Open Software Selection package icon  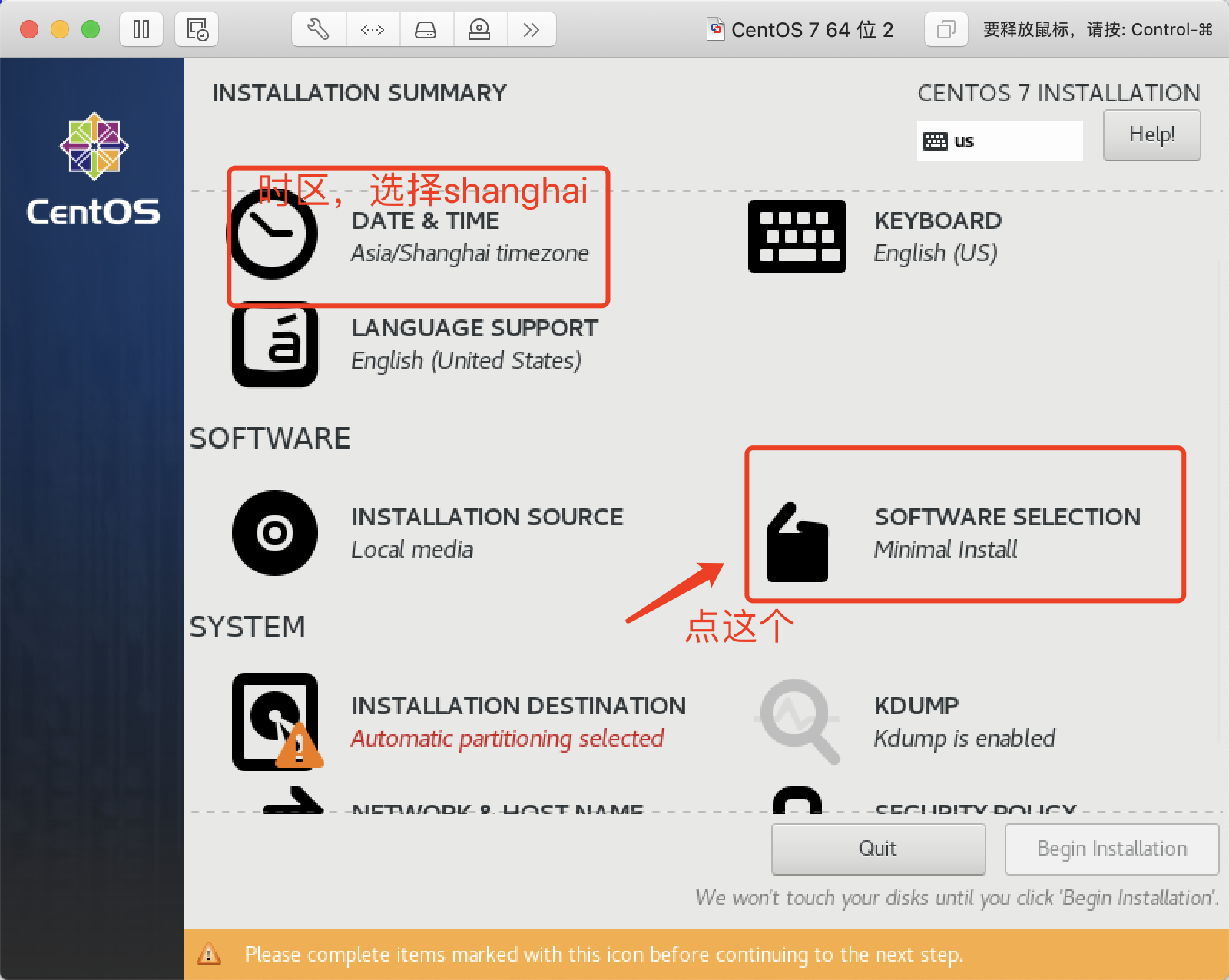point(797,542)
